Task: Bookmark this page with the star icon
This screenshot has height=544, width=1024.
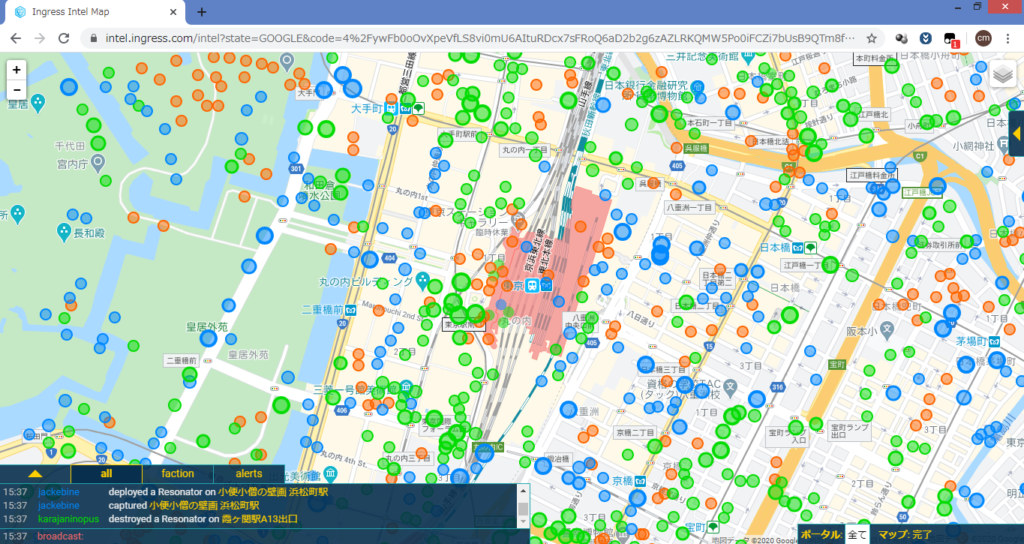Action: click(872, 38)
